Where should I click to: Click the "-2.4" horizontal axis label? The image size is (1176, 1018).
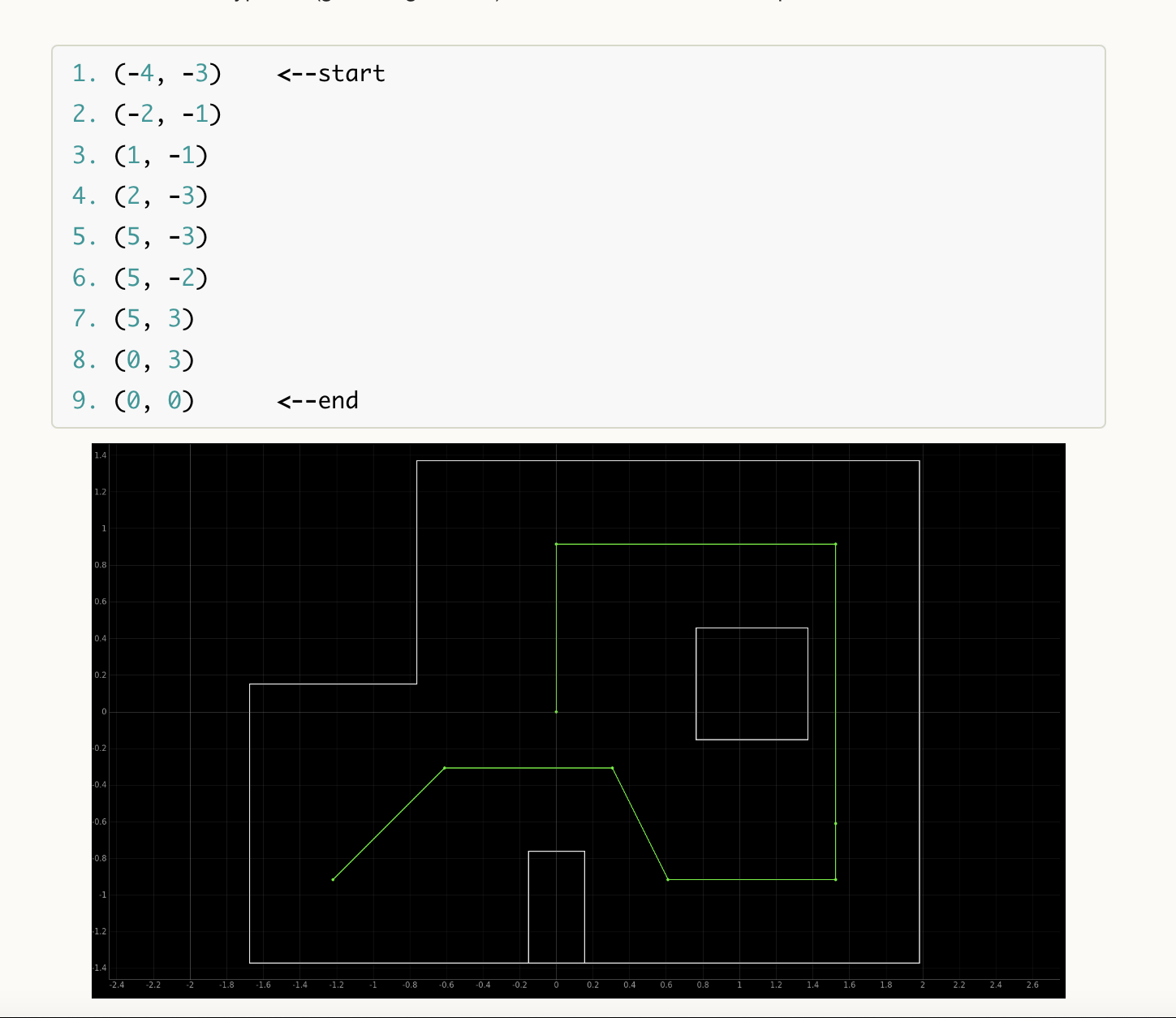(117, 985)
